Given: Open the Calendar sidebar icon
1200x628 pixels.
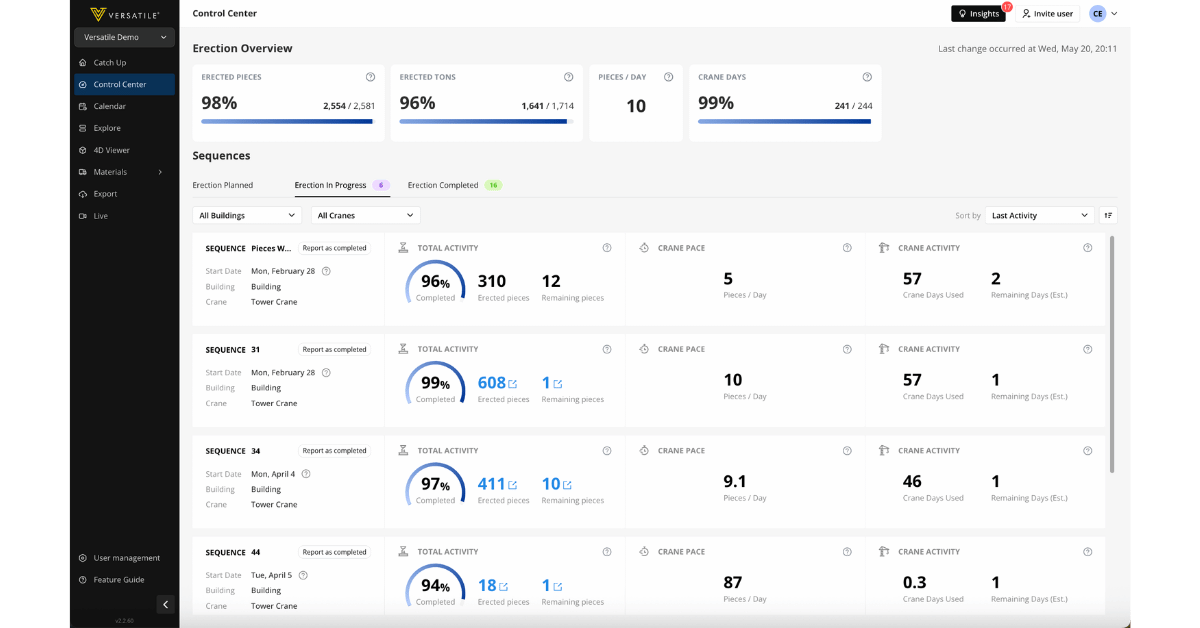Looking at the screenshot, I should coord(83,106).
